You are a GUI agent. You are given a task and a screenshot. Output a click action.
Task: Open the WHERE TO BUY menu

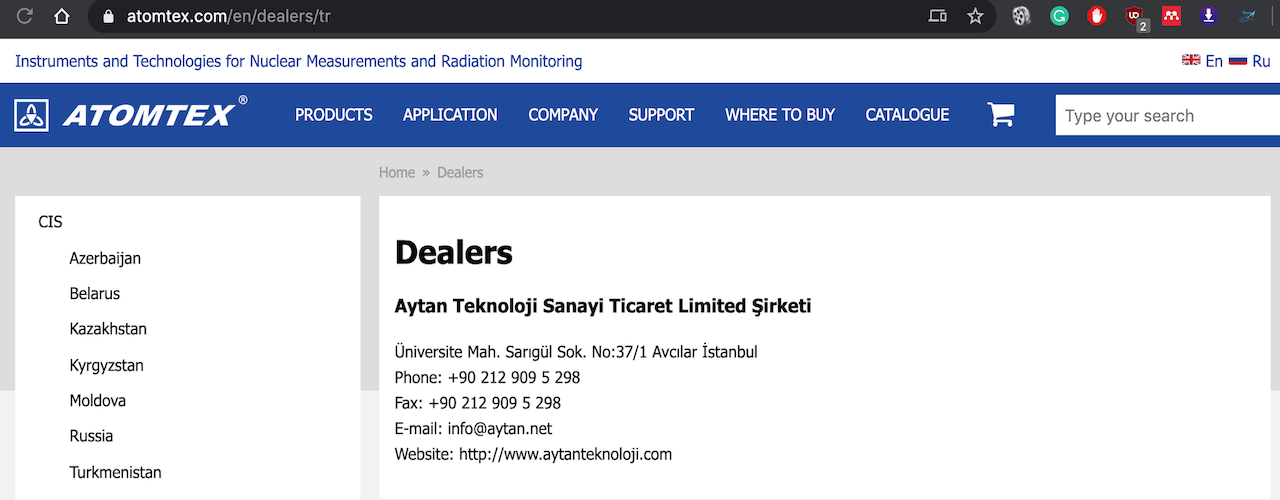pos(780,115)
